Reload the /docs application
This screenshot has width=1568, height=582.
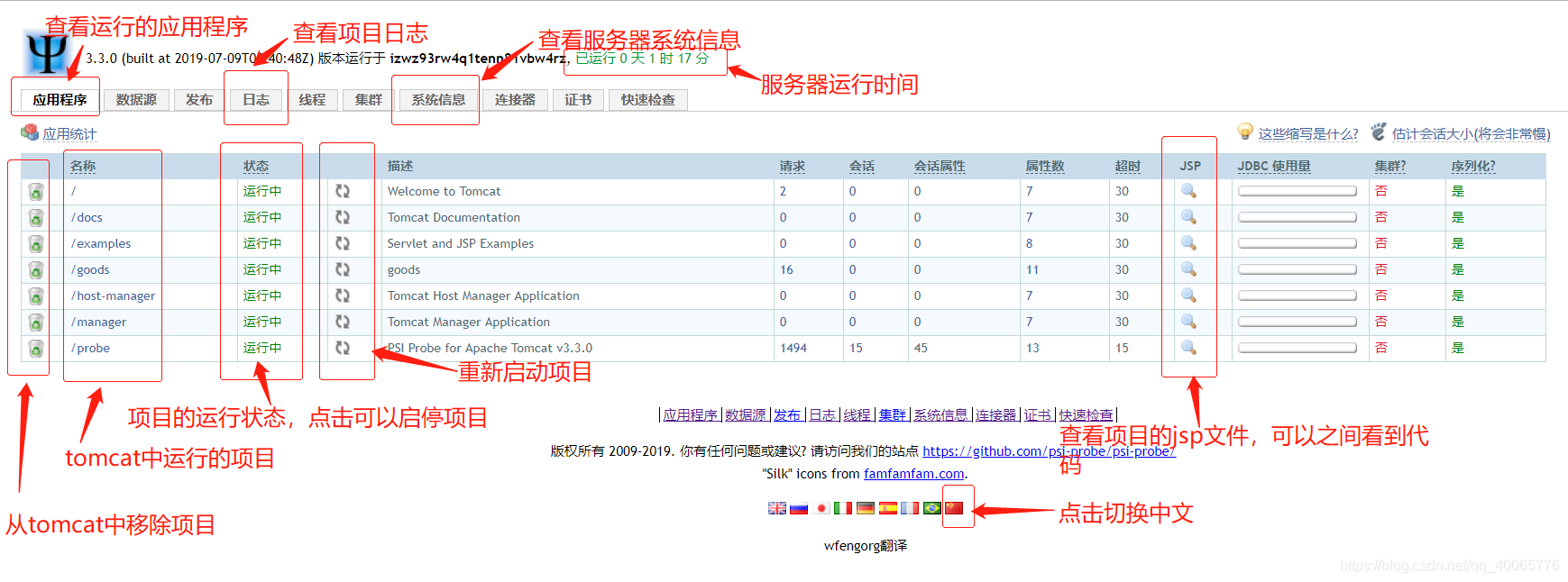coord(343,217)
